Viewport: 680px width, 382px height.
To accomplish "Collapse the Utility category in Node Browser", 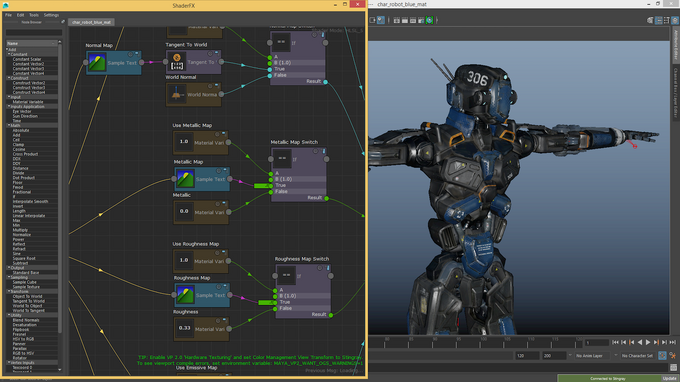I will click(x=9, y=315).
